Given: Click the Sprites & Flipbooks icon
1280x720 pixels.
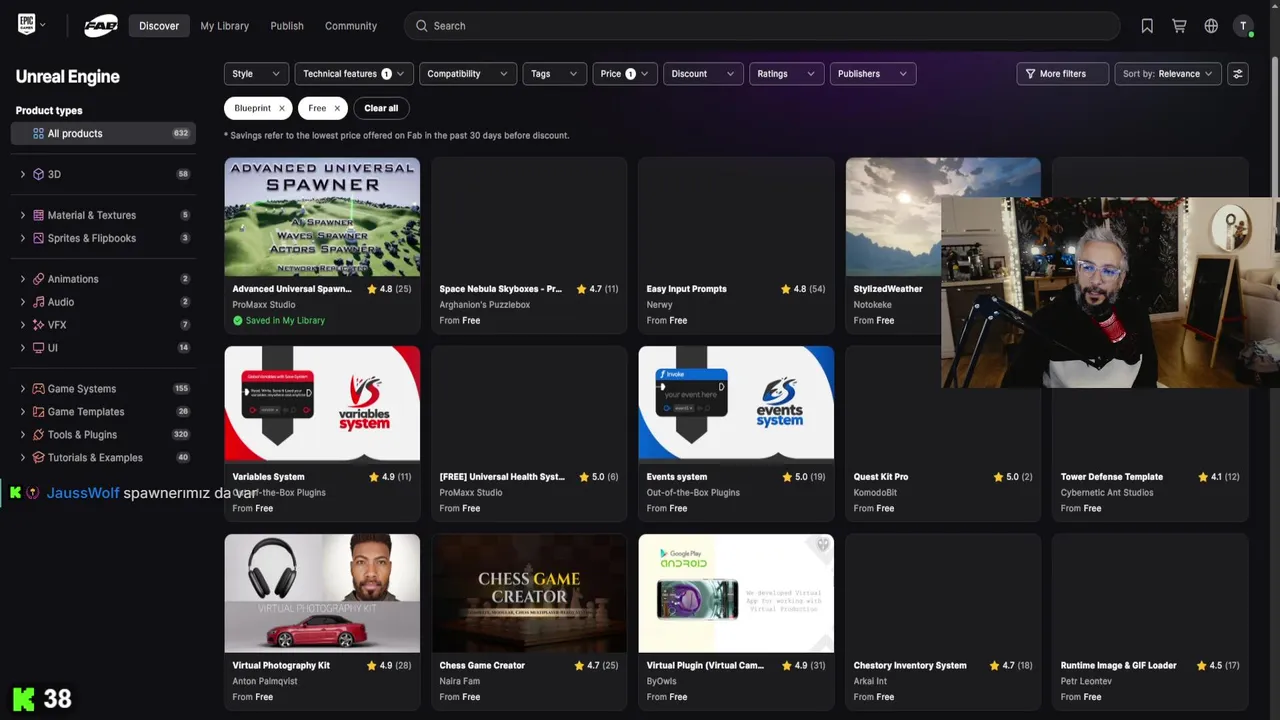Looking at the screenshot, I should (38, 238).
